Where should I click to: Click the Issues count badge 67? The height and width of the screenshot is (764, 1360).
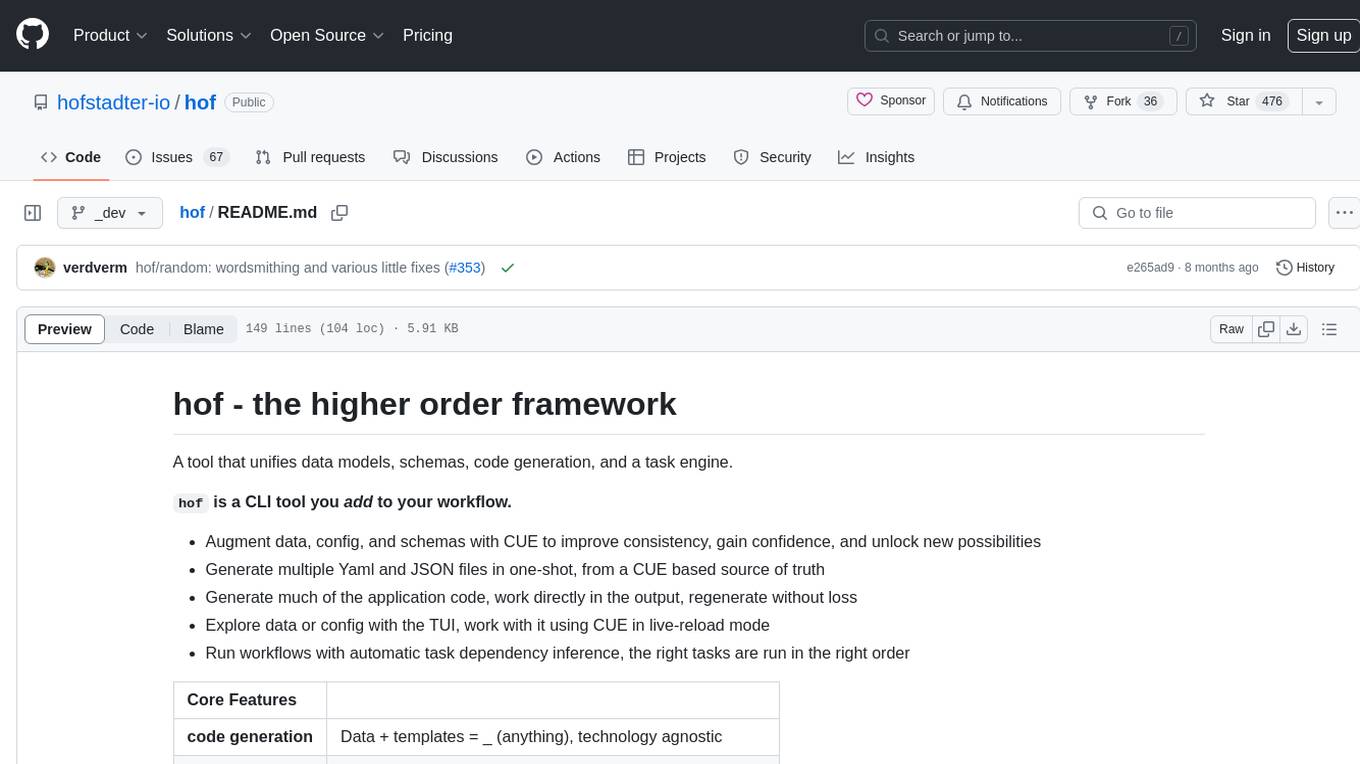215,157
